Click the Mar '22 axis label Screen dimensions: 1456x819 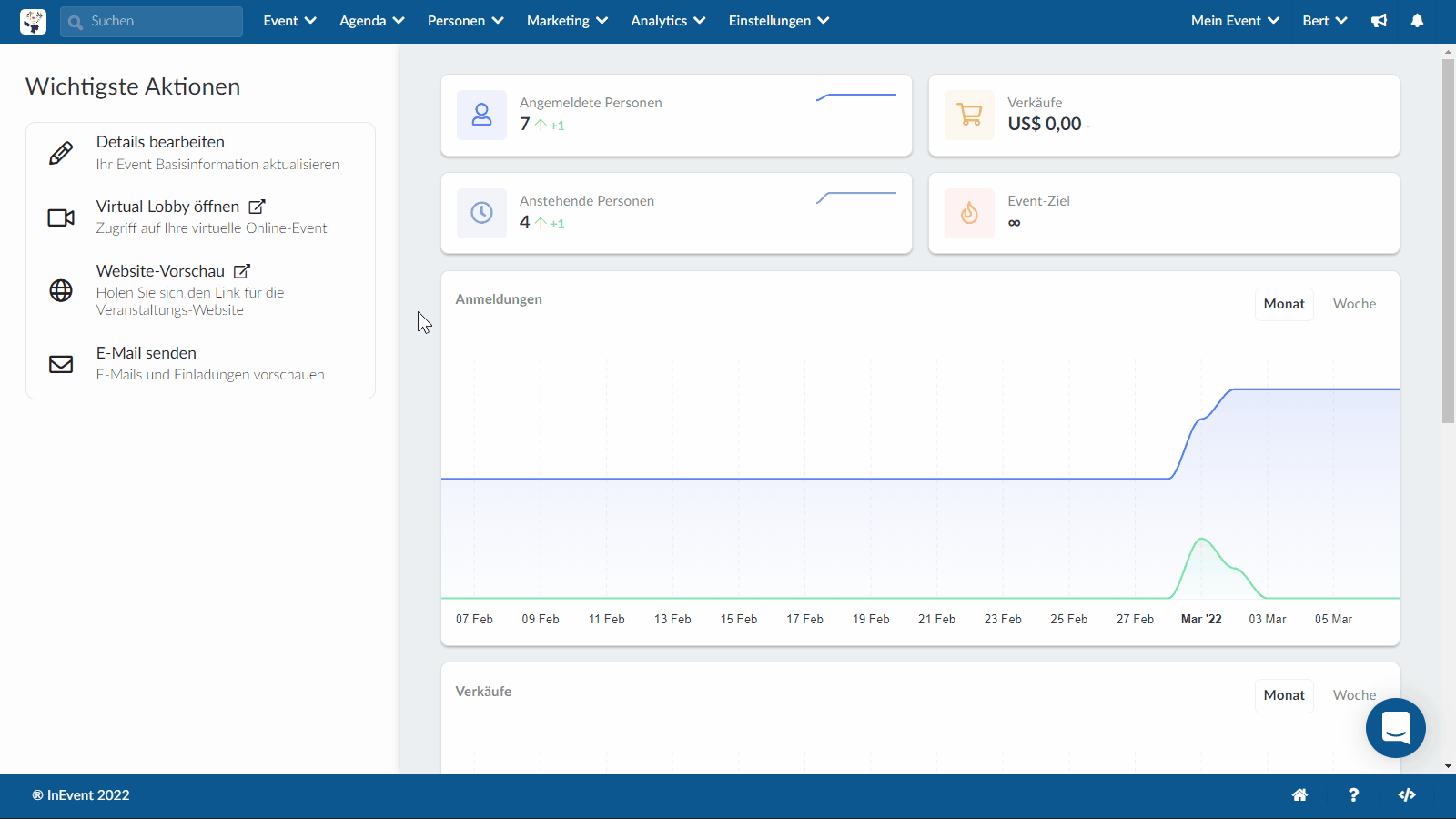pos(1201,619)
